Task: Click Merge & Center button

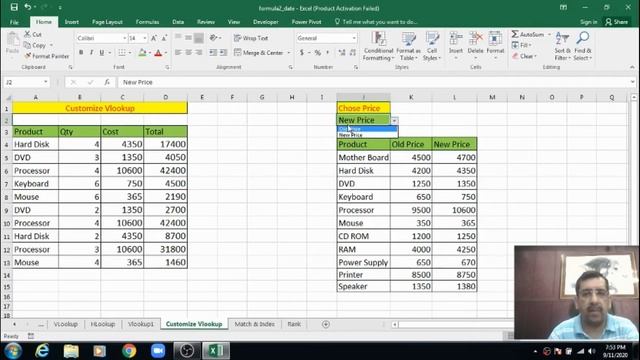Action: 259,53
